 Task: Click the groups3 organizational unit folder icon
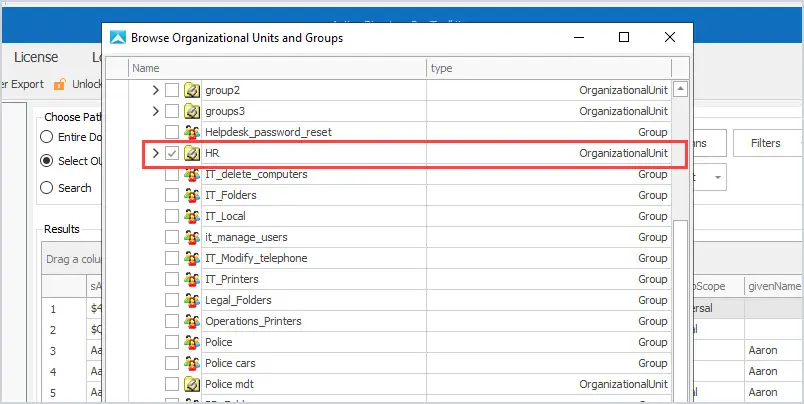tap(192, 111)
